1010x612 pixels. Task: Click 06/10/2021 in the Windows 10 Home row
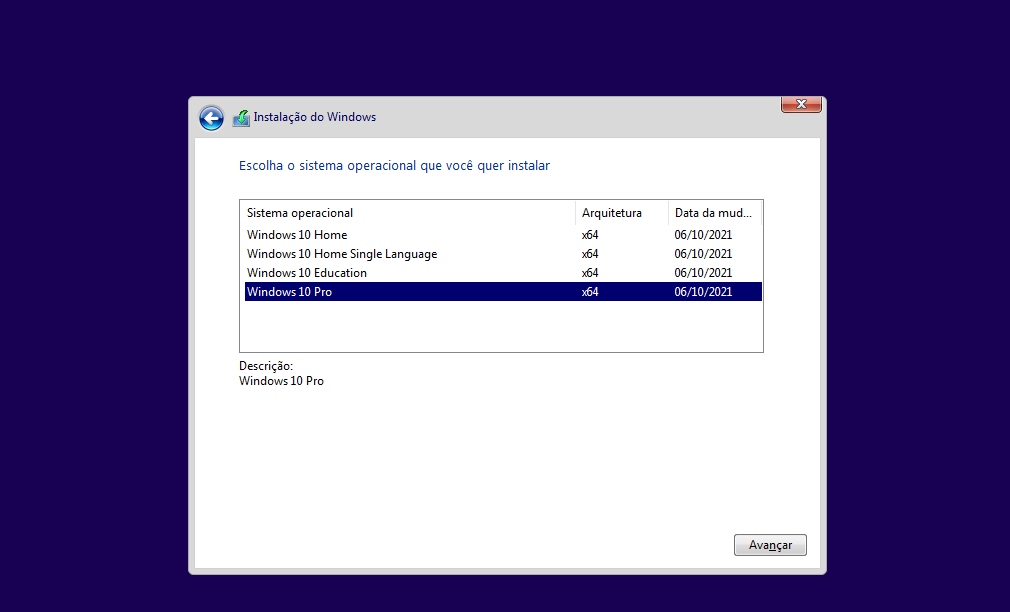coord(703,234)
